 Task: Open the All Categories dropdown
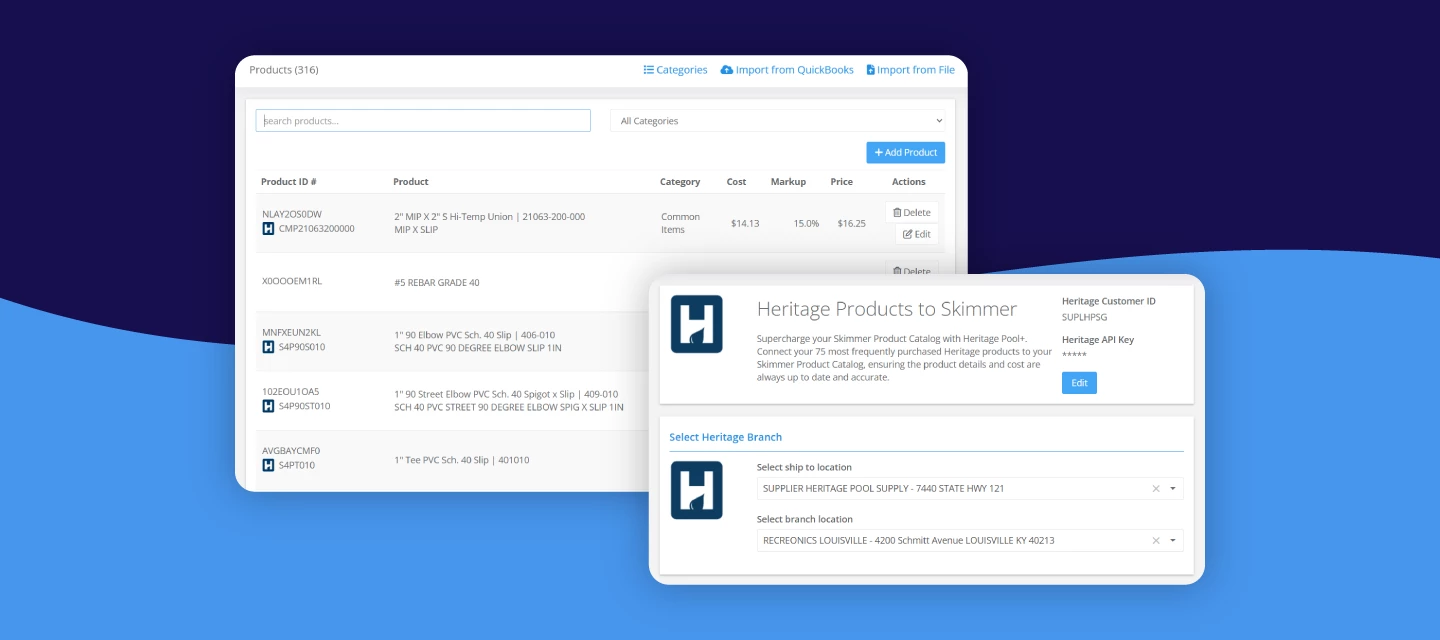778,121
